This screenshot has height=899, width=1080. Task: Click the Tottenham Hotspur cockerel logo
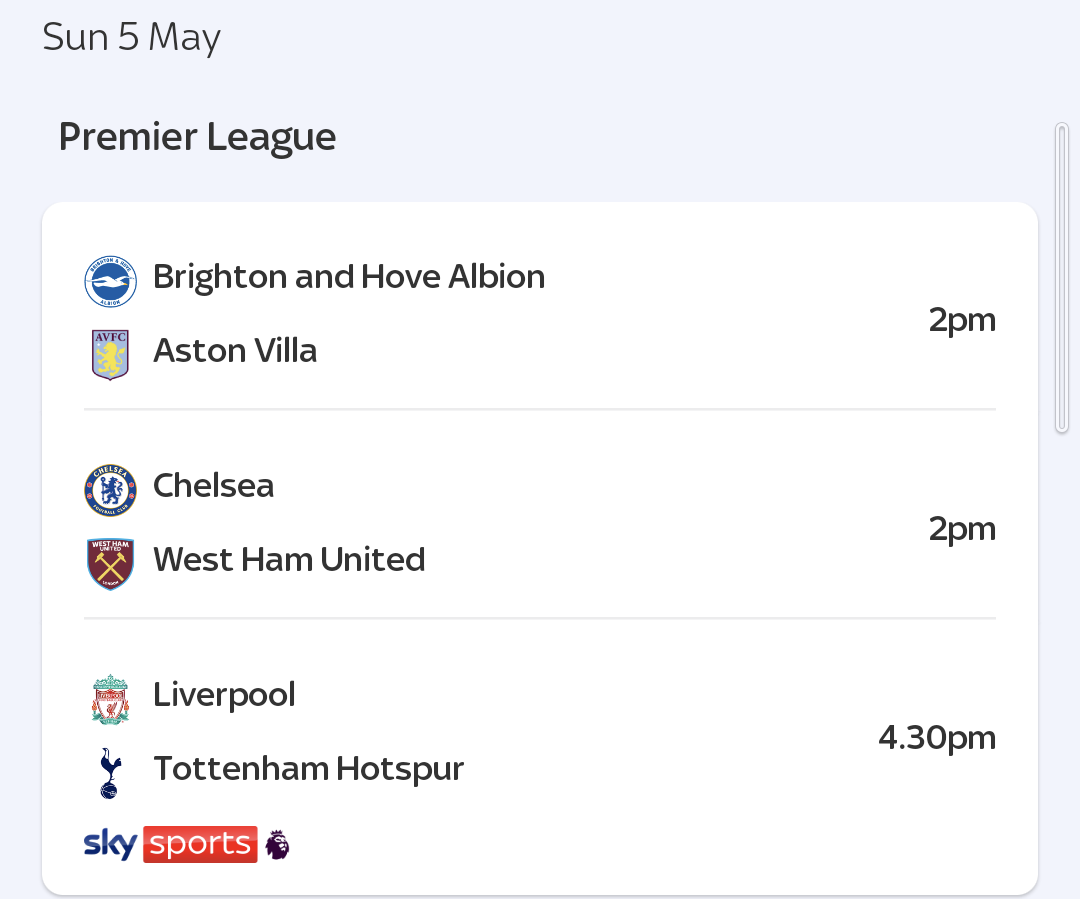click(x=110, y=773)
